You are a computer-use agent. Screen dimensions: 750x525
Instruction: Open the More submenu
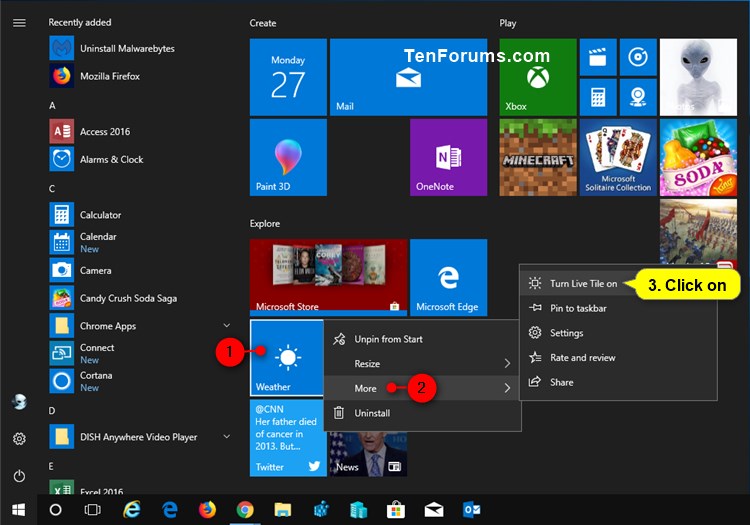[422, 388]
